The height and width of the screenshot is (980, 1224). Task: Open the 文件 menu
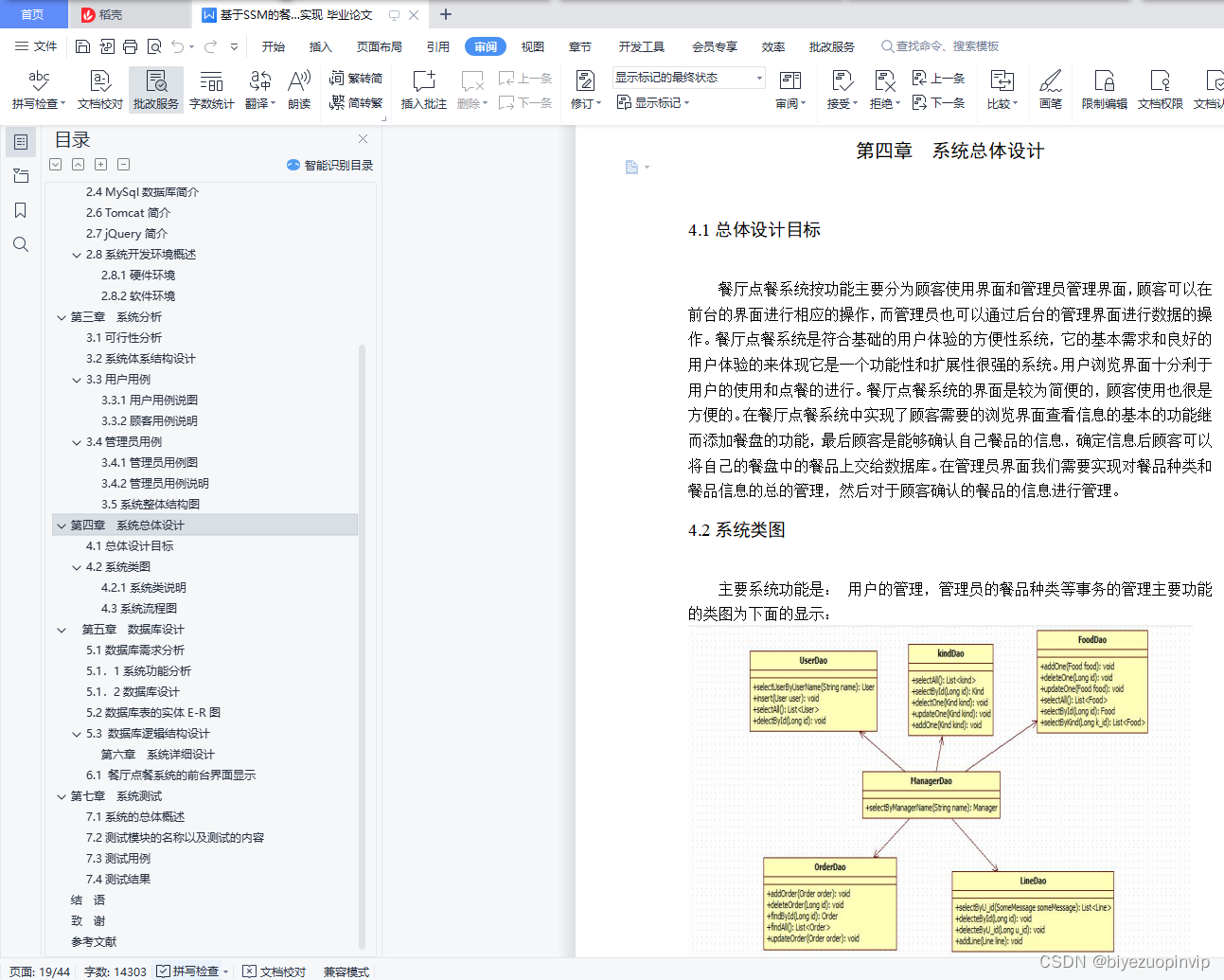coord(36,46)
